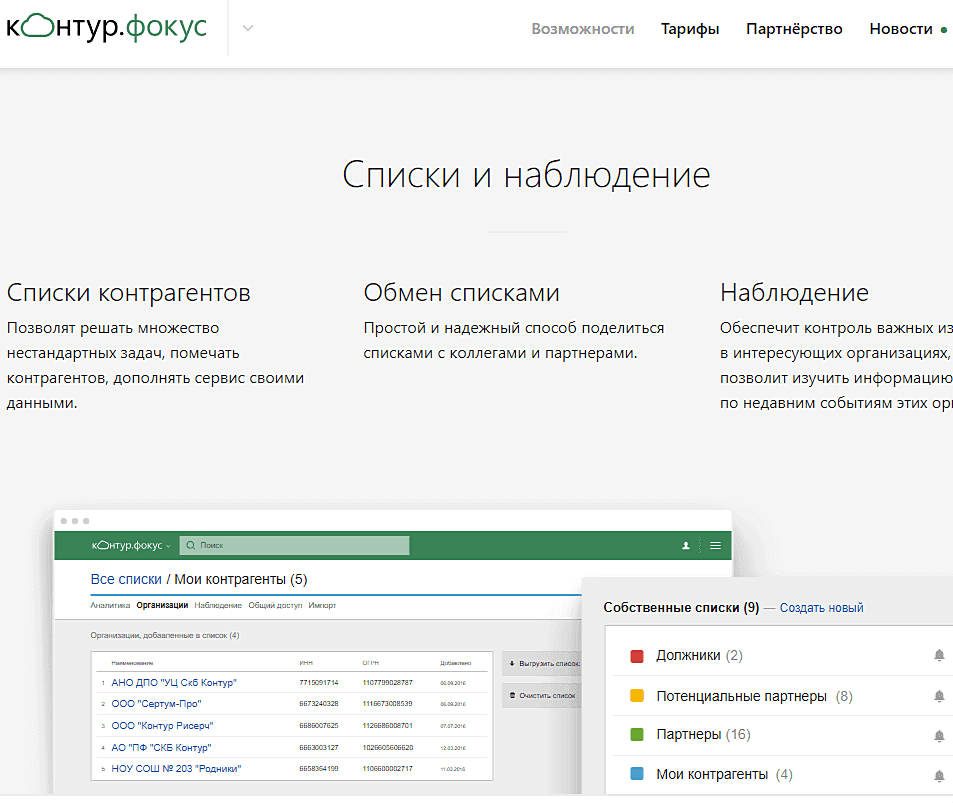This screenshot has width=953, height=803.
Task: Open the hamburger menu in the green bar
Action: tap(715, 546)
